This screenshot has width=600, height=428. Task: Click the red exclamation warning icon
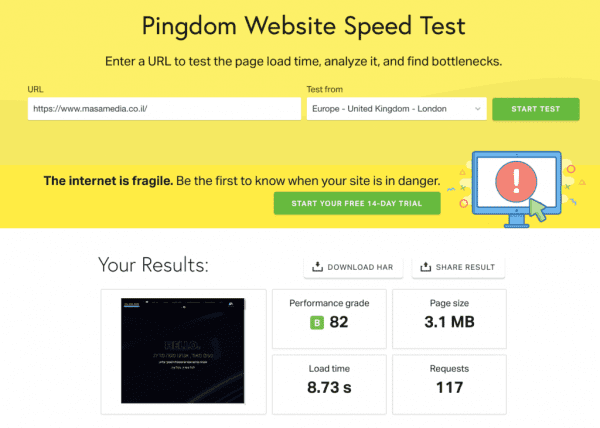516,181
